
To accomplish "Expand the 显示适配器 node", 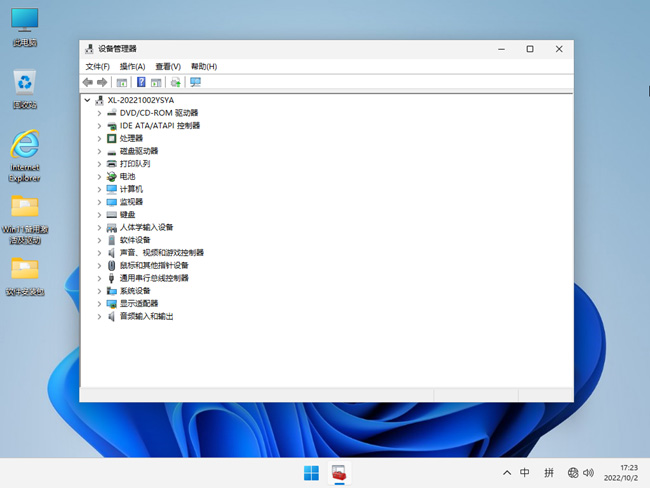I will (x=99, y=303).
